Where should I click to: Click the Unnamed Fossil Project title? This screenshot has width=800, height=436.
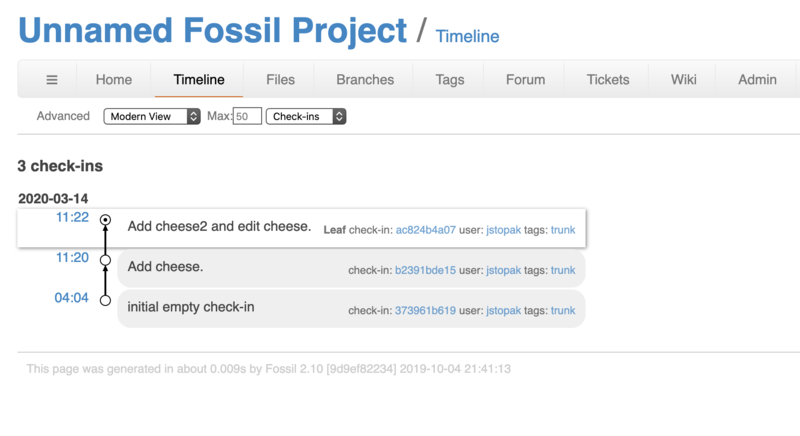pyautogui.click(x=212, y=31)
